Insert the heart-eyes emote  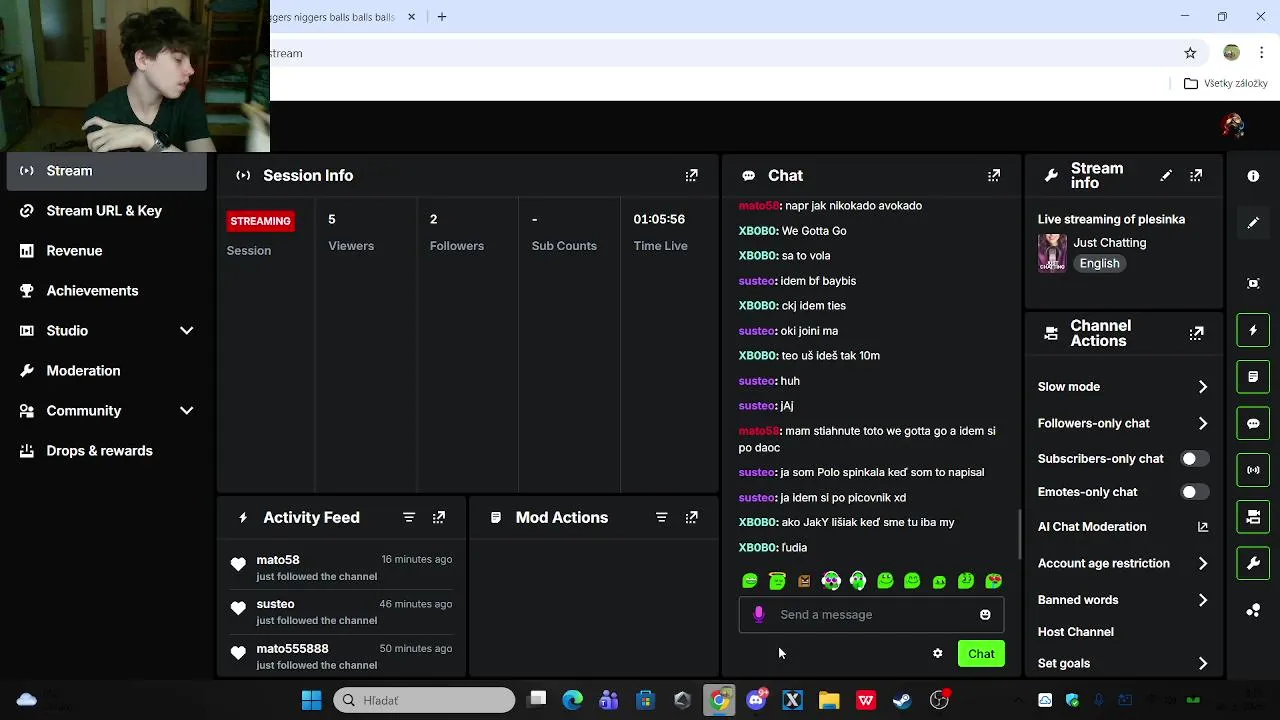[993, 581]
